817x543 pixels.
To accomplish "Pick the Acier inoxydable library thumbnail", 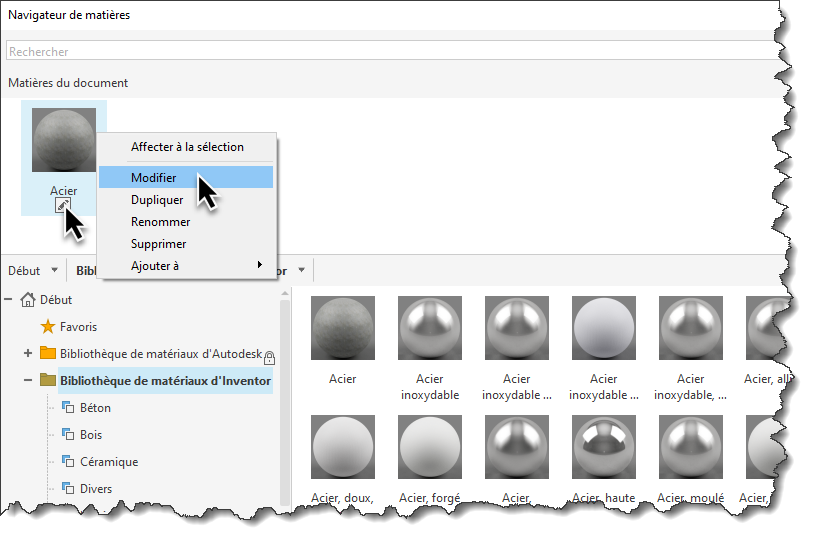I will pyautogui.click(x=430, y=328).
